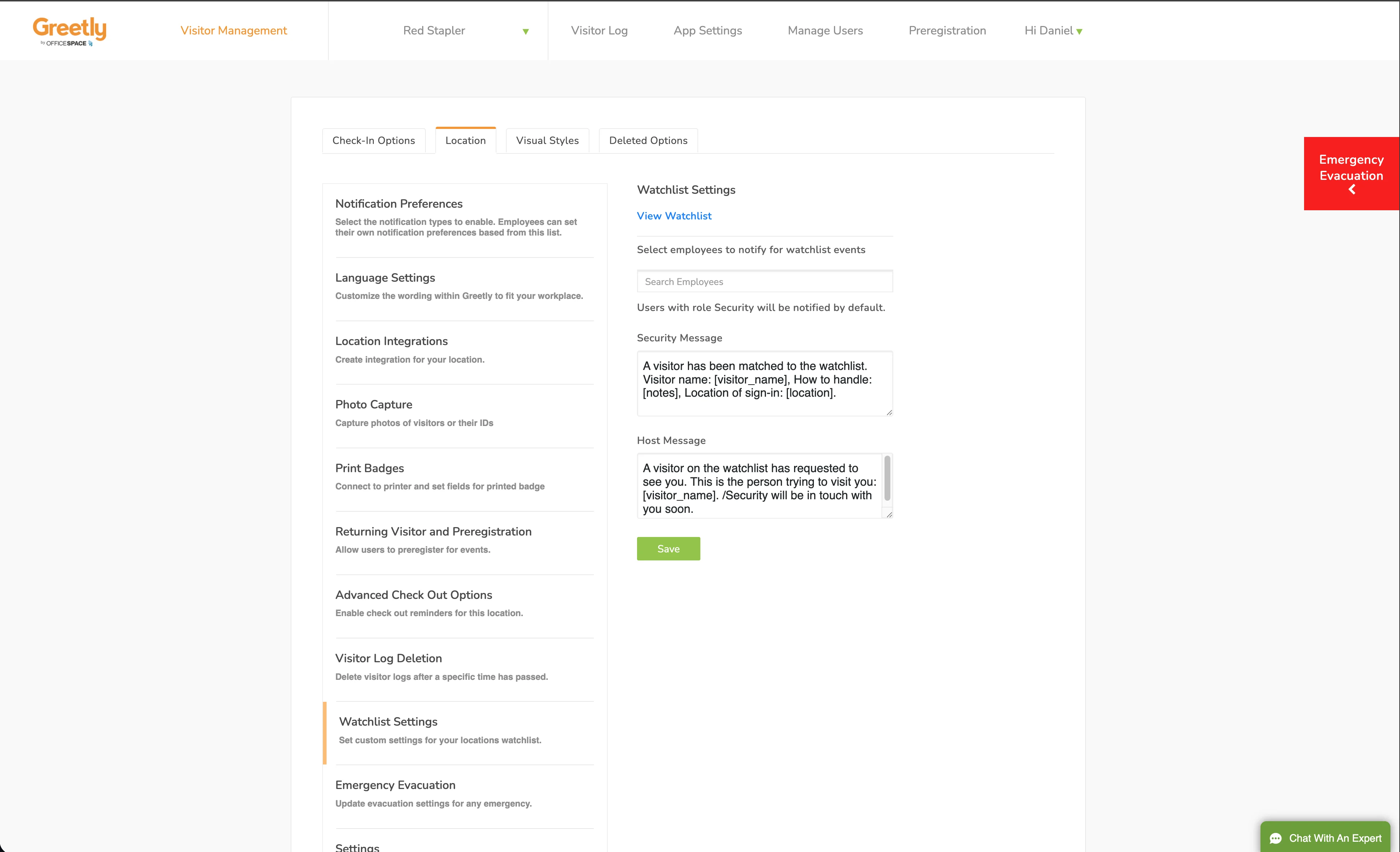Click the Greetly logo
This screenshot has width=1400, height=852.
[69, 31]
